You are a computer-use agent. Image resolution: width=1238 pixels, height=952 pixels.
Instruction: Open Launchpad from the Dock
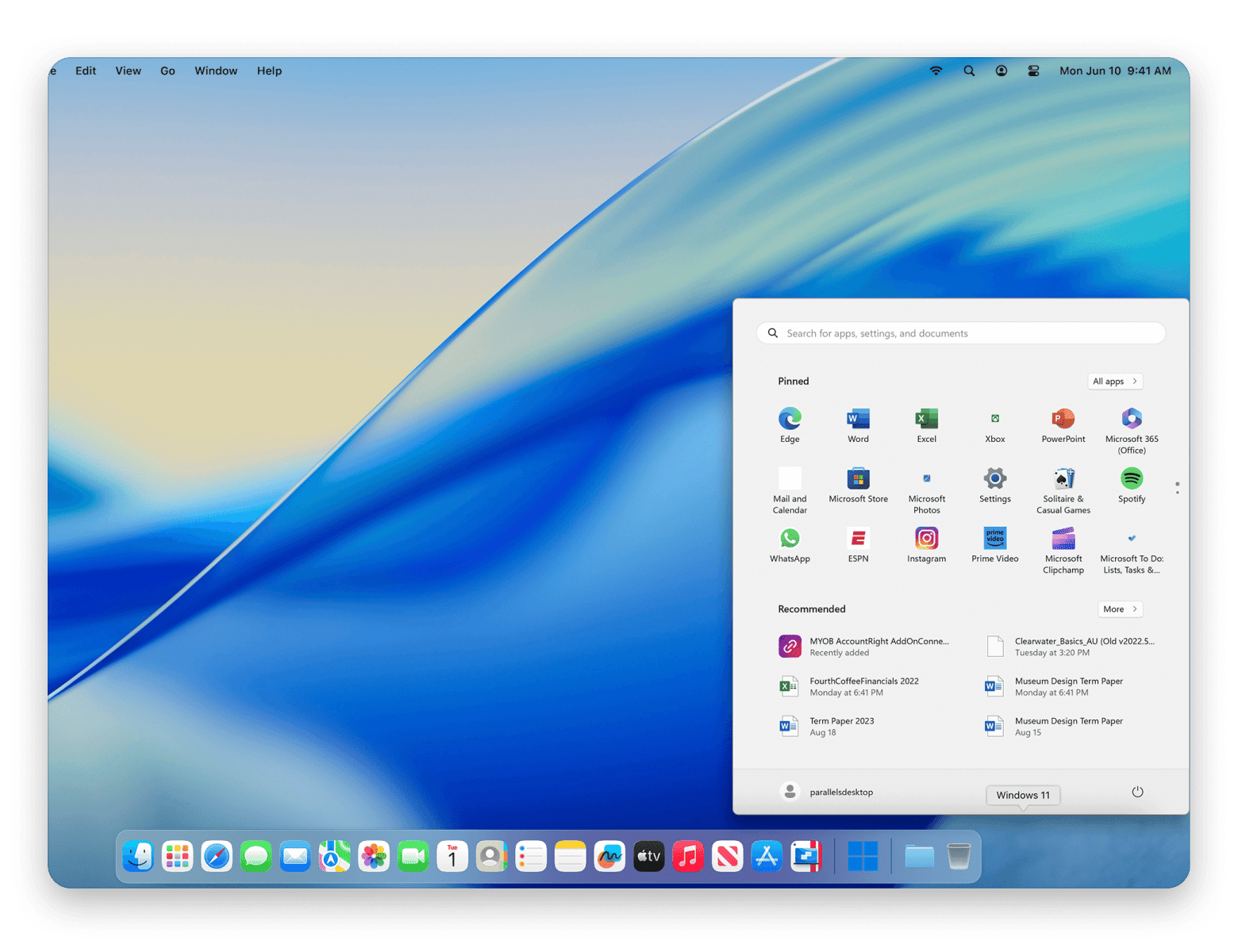coord(177,856)
